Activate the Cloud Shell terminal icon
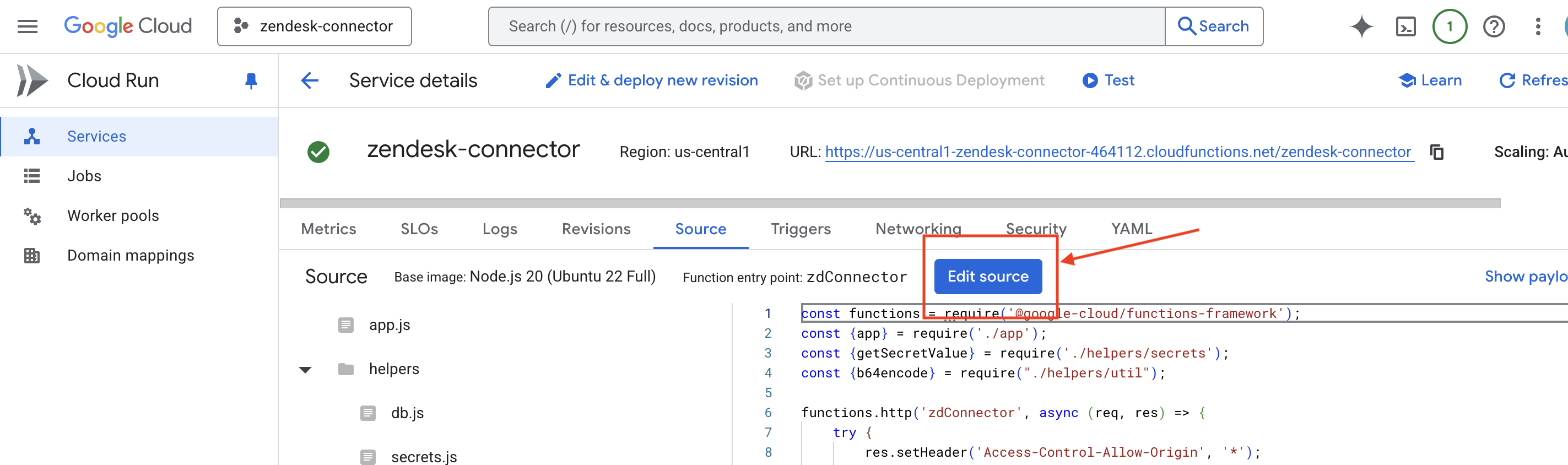The width and height of the screenshot is (1568, 465). pyautogui.click(x=1405, y=27)
